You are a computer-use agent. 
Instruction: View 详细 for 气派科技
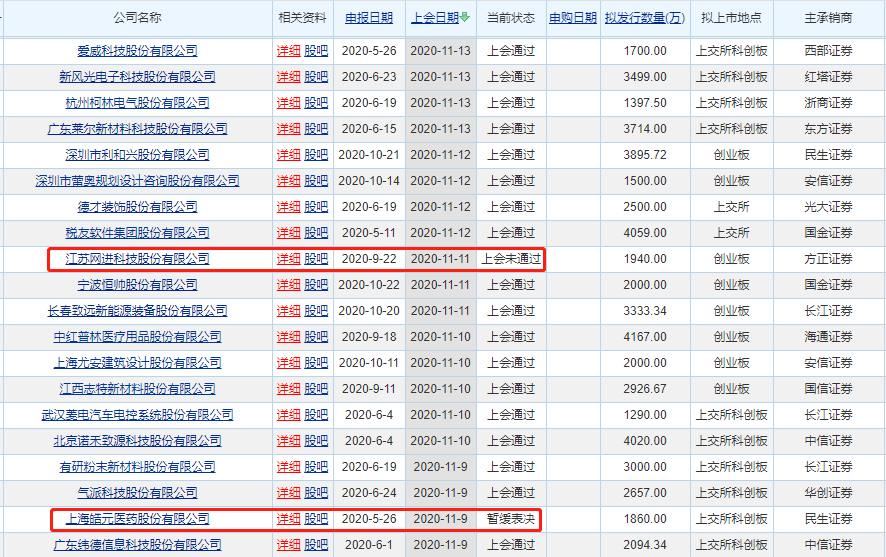pyautogui.click(x=288, y=493)
